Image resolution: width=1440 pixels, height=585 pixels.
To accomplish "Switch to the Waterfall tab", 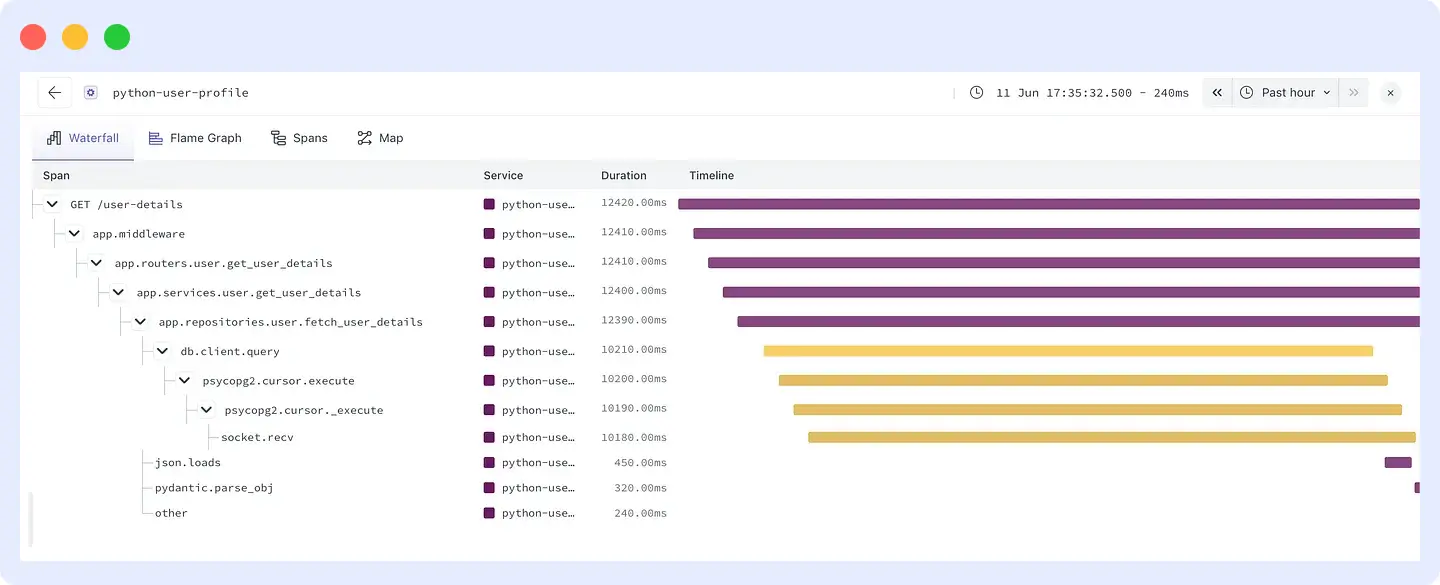I will coord(83,138).
